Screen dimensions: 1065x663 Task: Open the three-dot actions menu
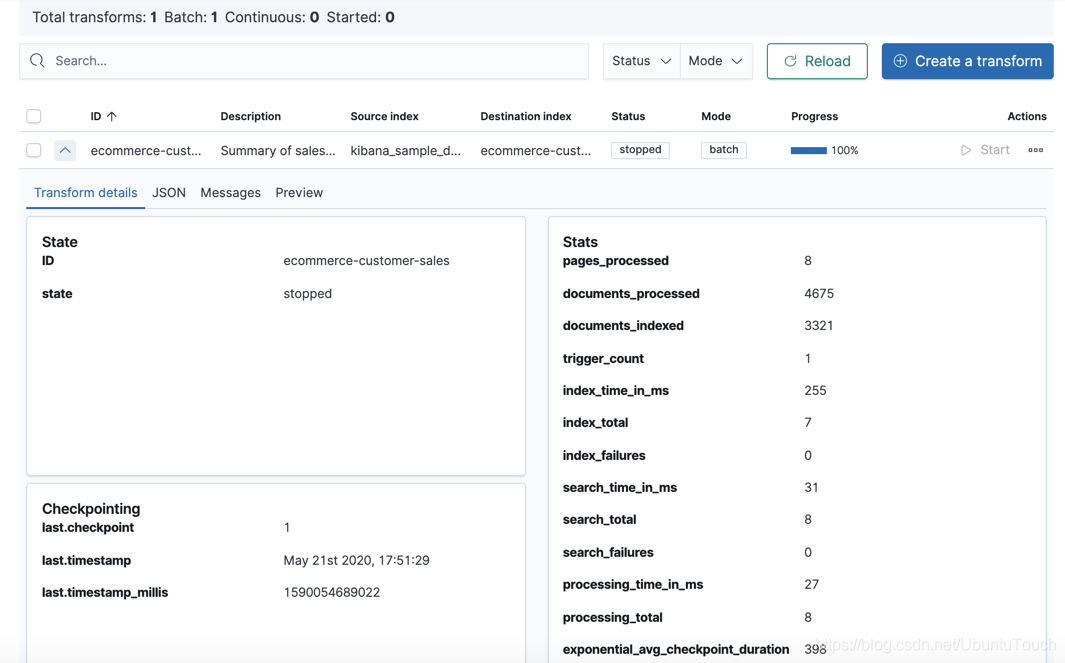coord(1035,150)
